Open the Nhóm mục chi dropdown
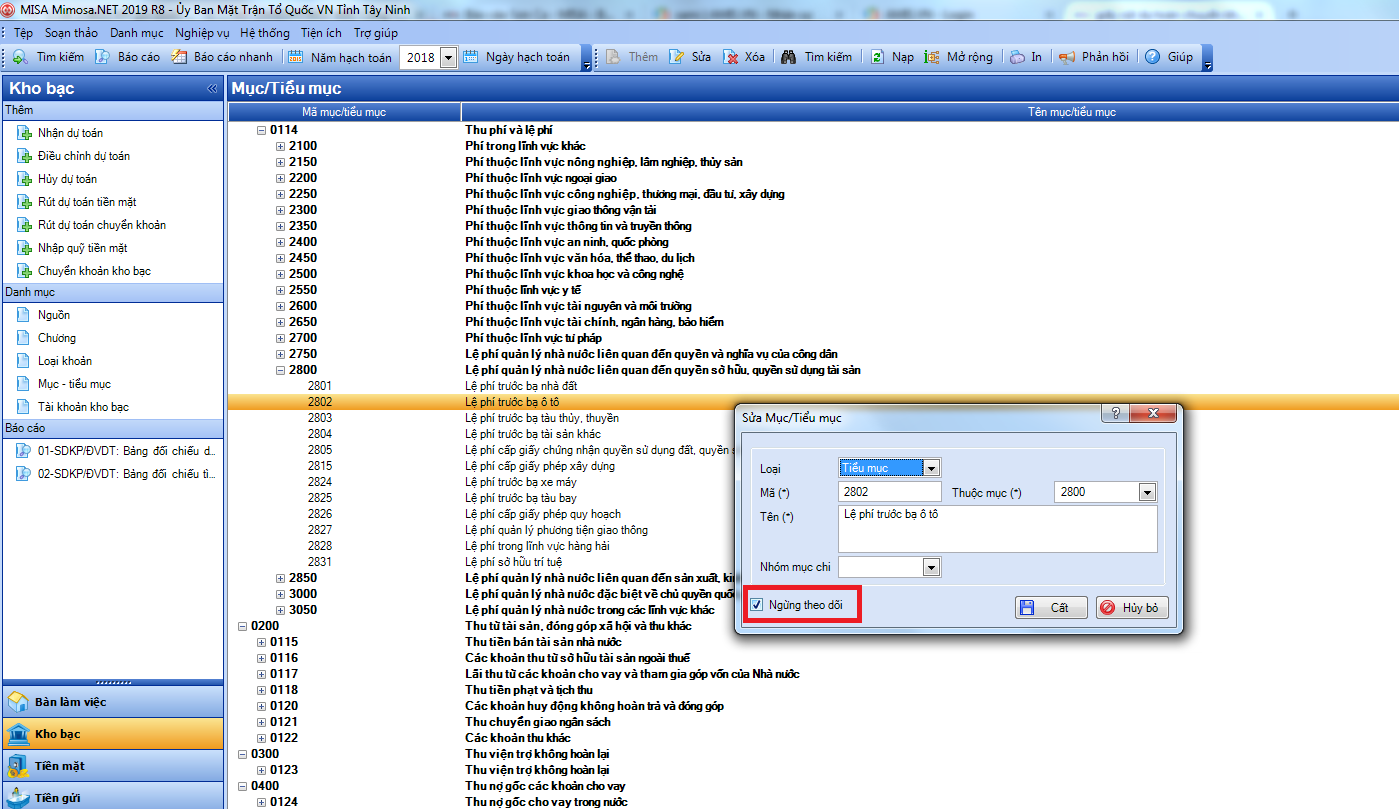Screen dimensions: 1399x809 pyautogui.click(x=932, y=567)
